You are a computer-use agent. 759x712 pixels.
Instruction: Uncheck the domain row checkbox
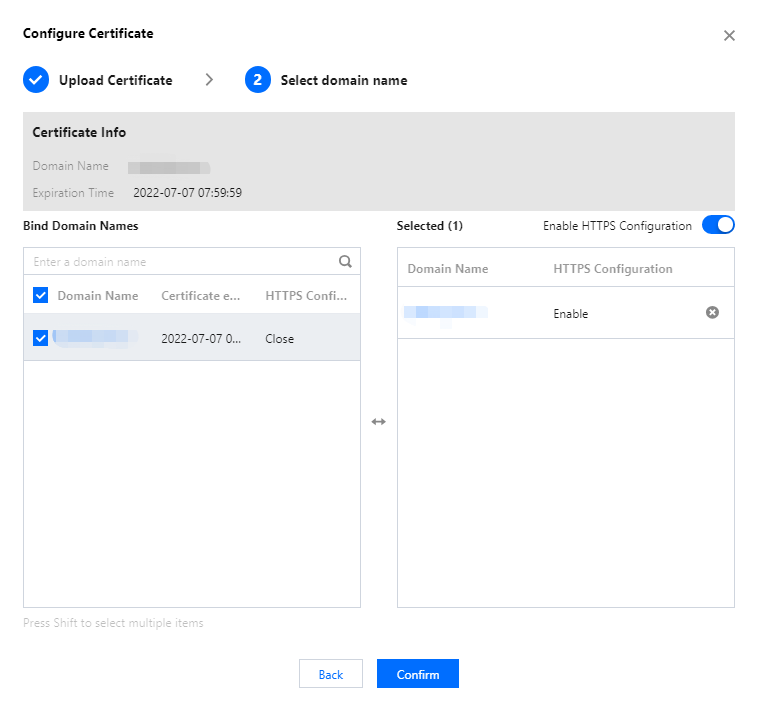pos(40,338)
